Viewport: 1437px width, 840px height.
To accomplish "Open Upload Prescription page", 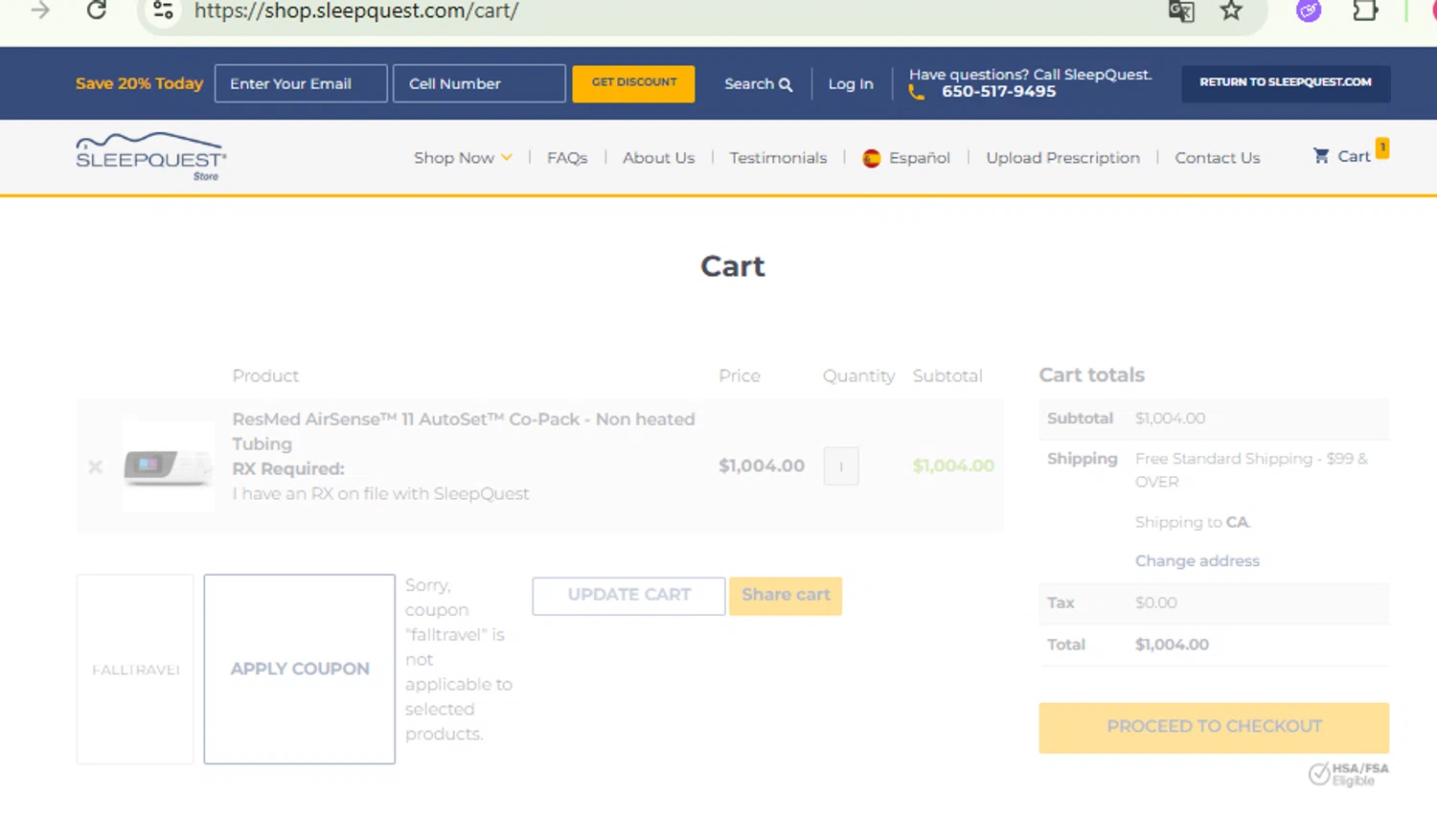I will click(1062, 158).
